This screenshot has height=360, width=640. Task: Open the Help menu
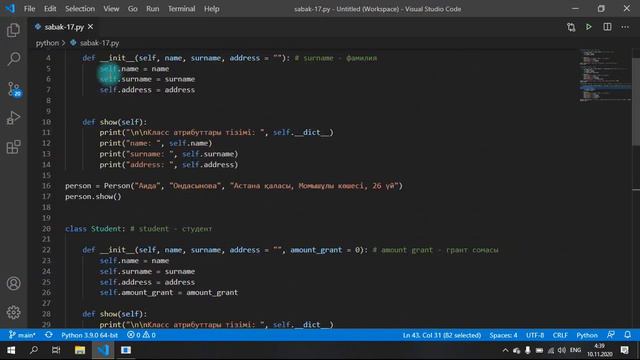click(x=211, y=9)
